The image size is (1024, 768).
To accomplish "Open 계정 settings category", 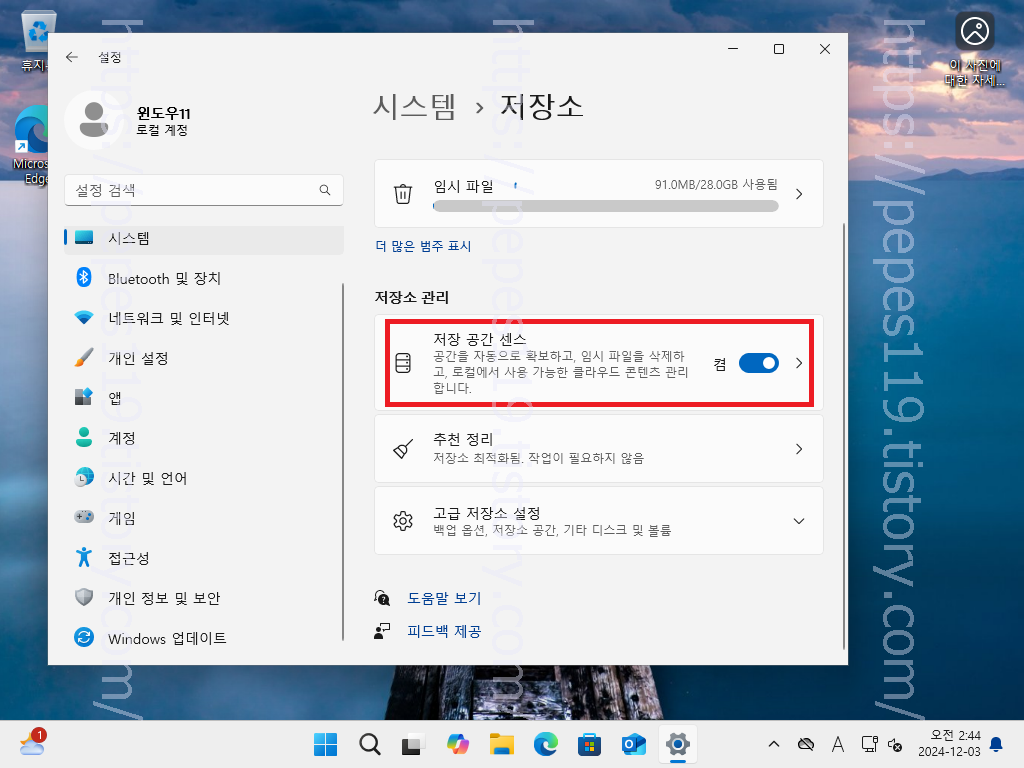I will pos(204,438).
